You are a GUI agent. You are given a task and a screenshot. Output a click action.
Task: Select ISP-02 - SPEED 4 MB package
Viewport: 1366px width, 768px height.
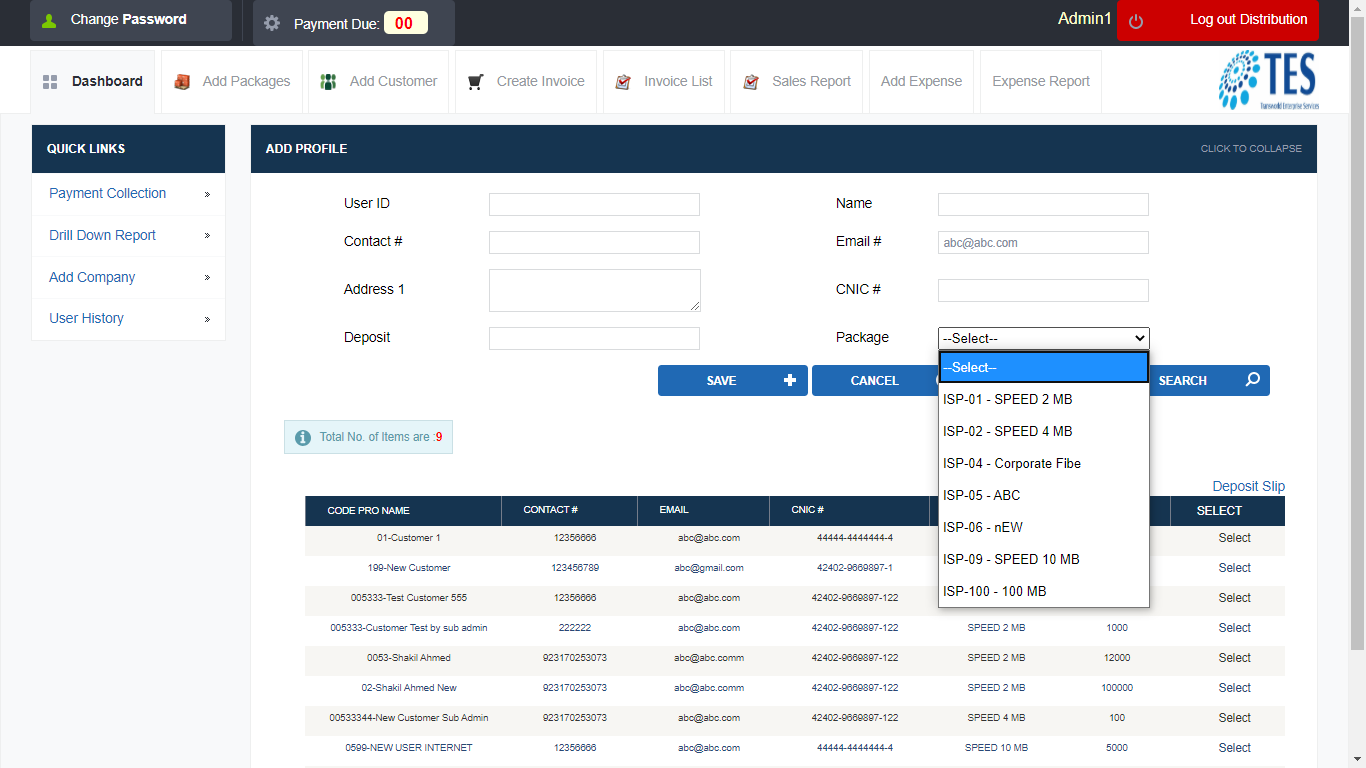pos(1043,431)
